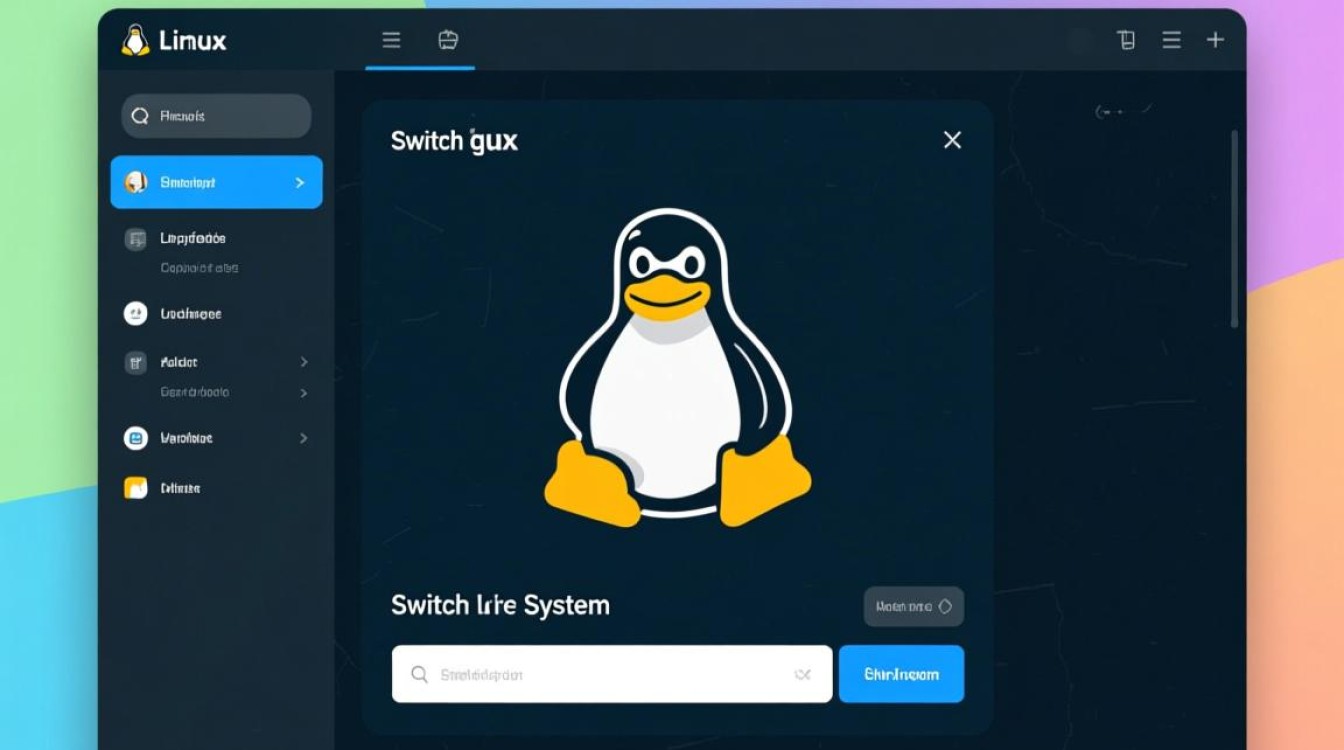1344x750 pixels.
Task: Expand the highlighted sidebar entry with chevron
Action: (300, 182)
